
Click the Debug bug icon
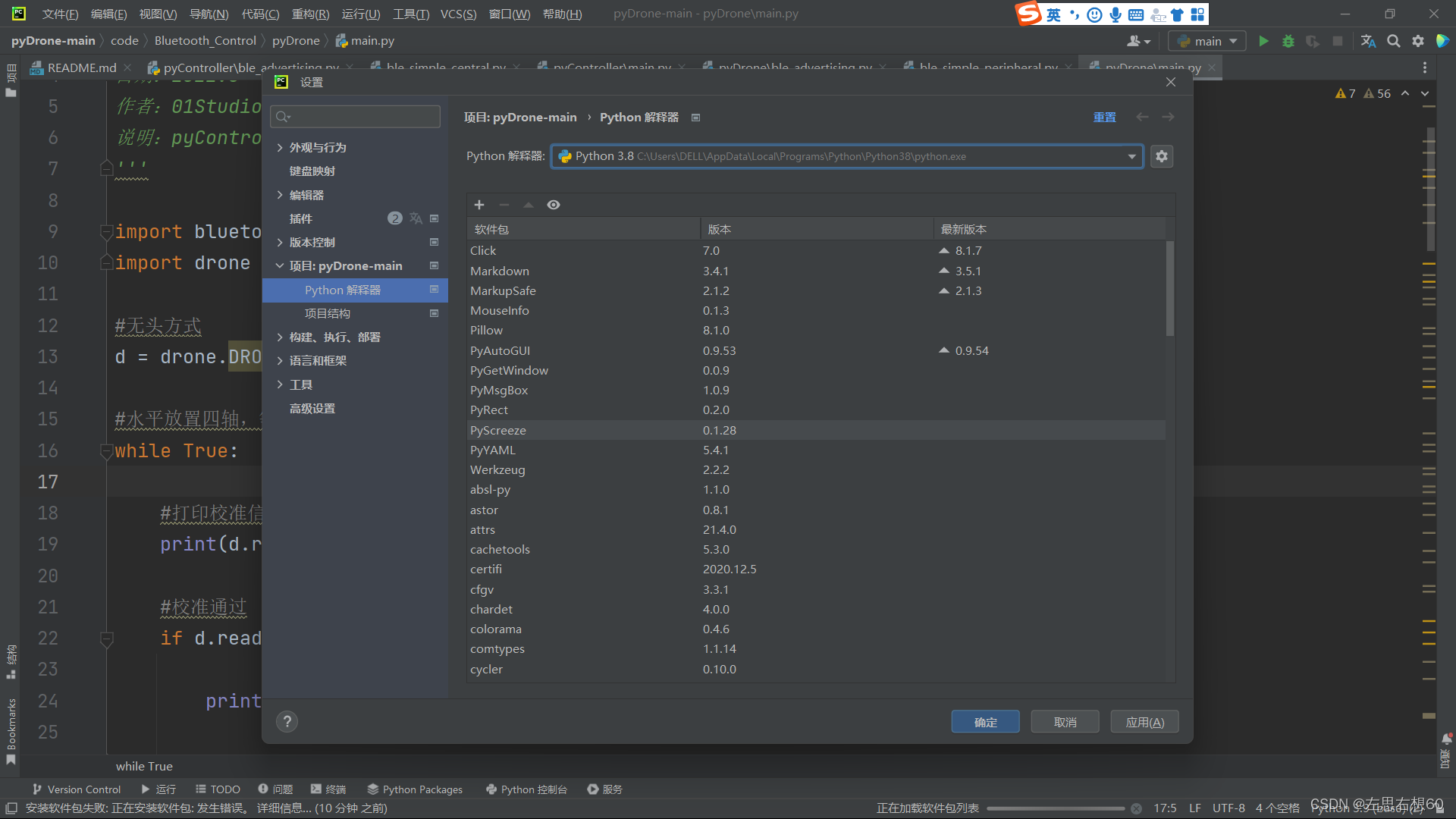1288,41
